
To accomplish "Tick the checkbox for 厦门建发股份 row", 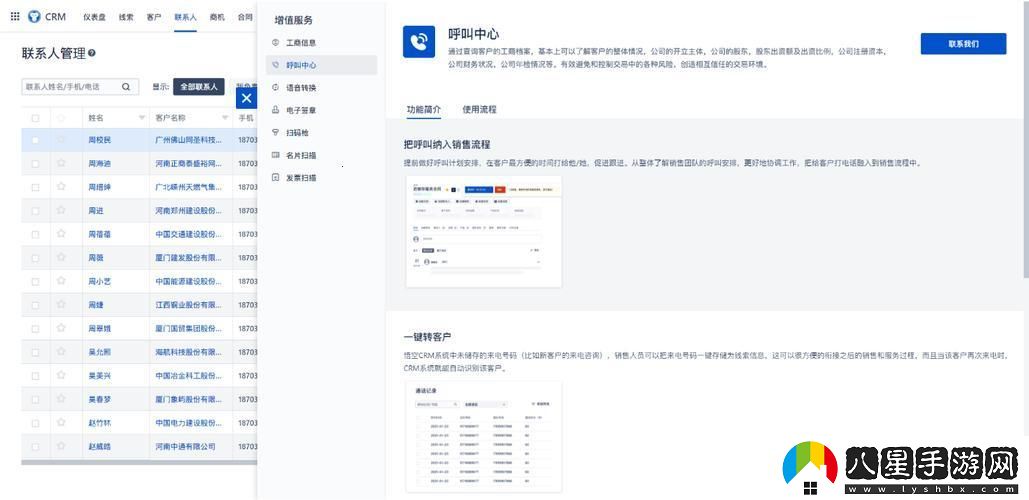I will pos(35,258).
